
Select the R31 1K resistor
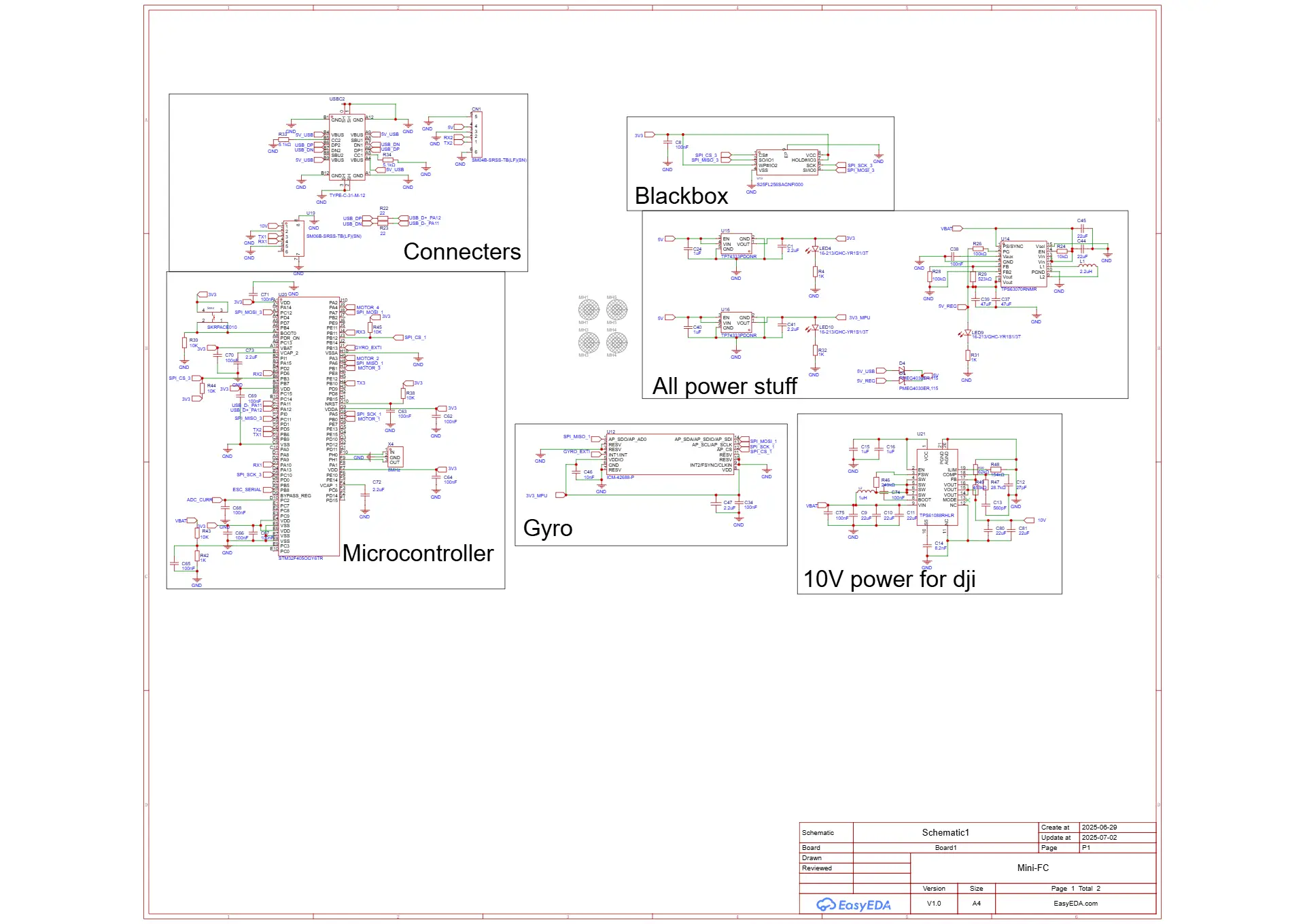click(967, 355)
